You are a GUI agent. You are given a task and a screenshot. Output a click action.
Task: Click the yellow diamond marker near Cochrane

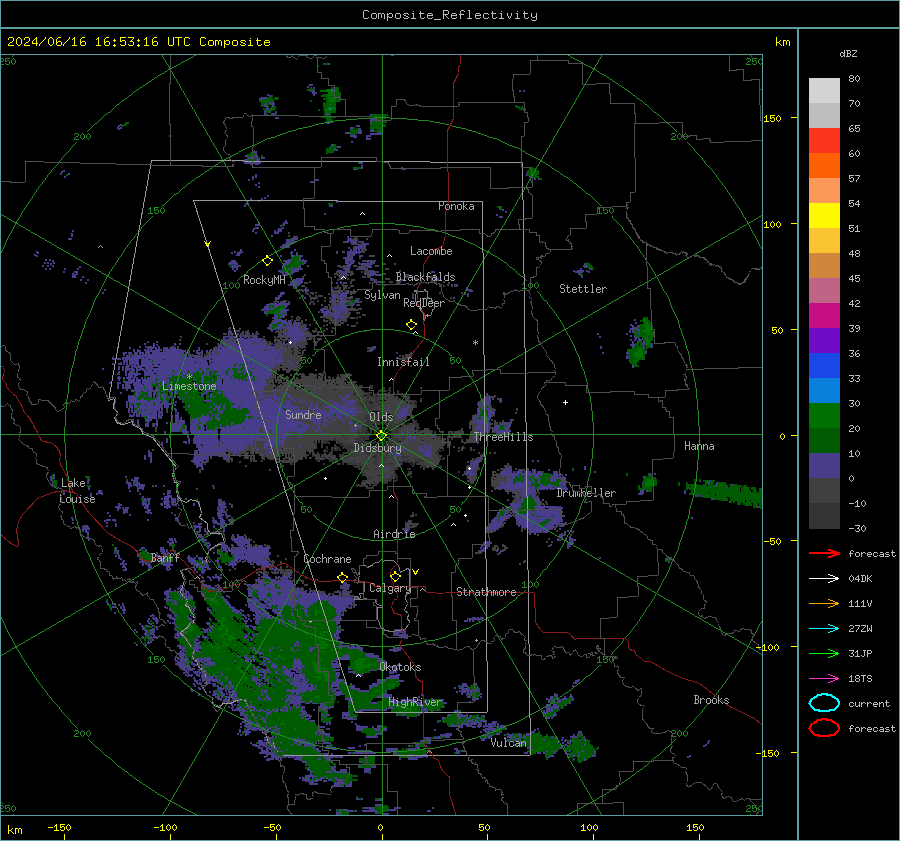[x=343, y=578]
